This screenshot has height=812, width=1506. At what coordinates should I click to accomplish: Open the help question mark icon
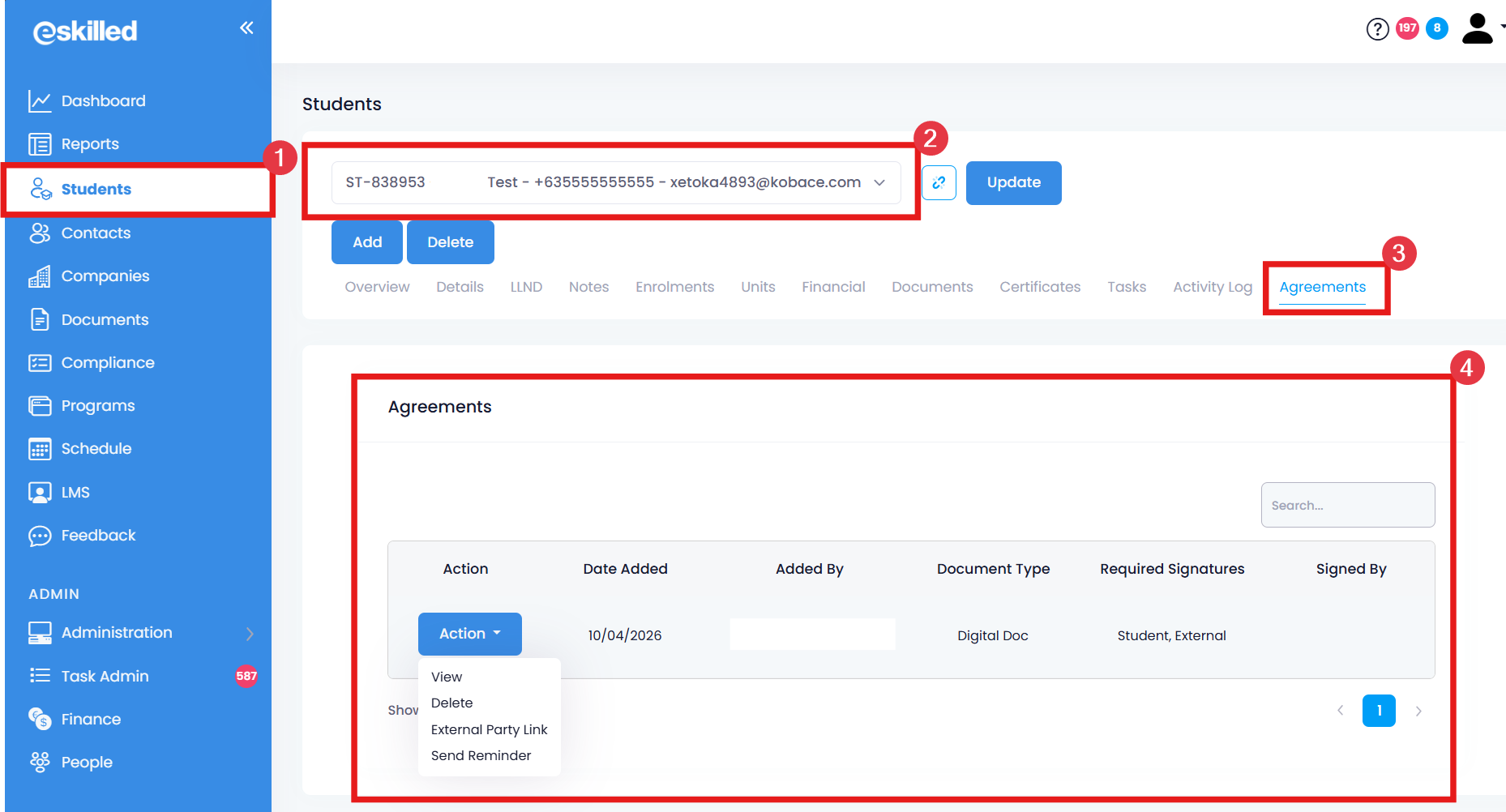1377,29
